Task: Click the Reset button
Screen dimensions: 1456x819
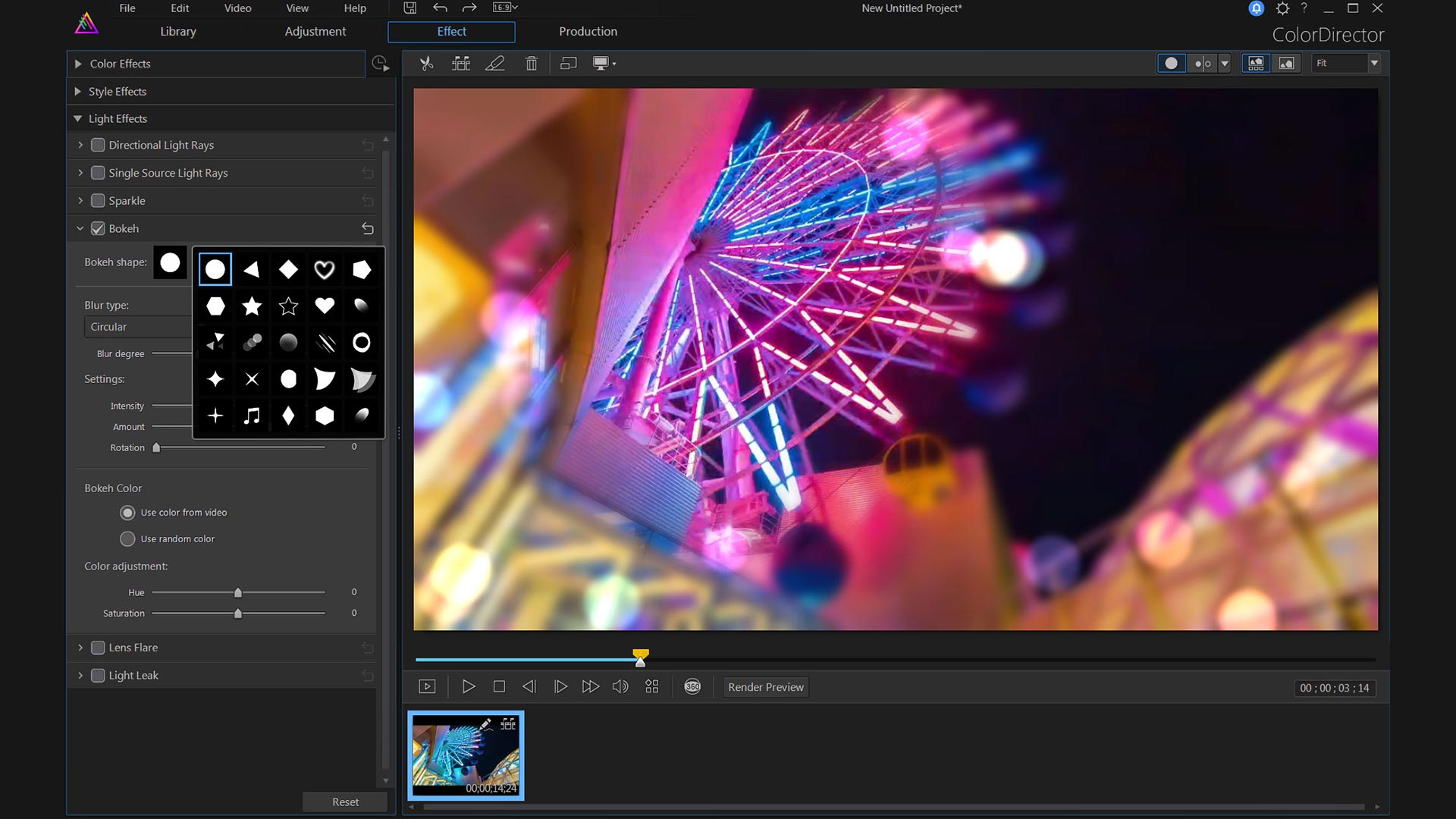Action: [345, 802]
